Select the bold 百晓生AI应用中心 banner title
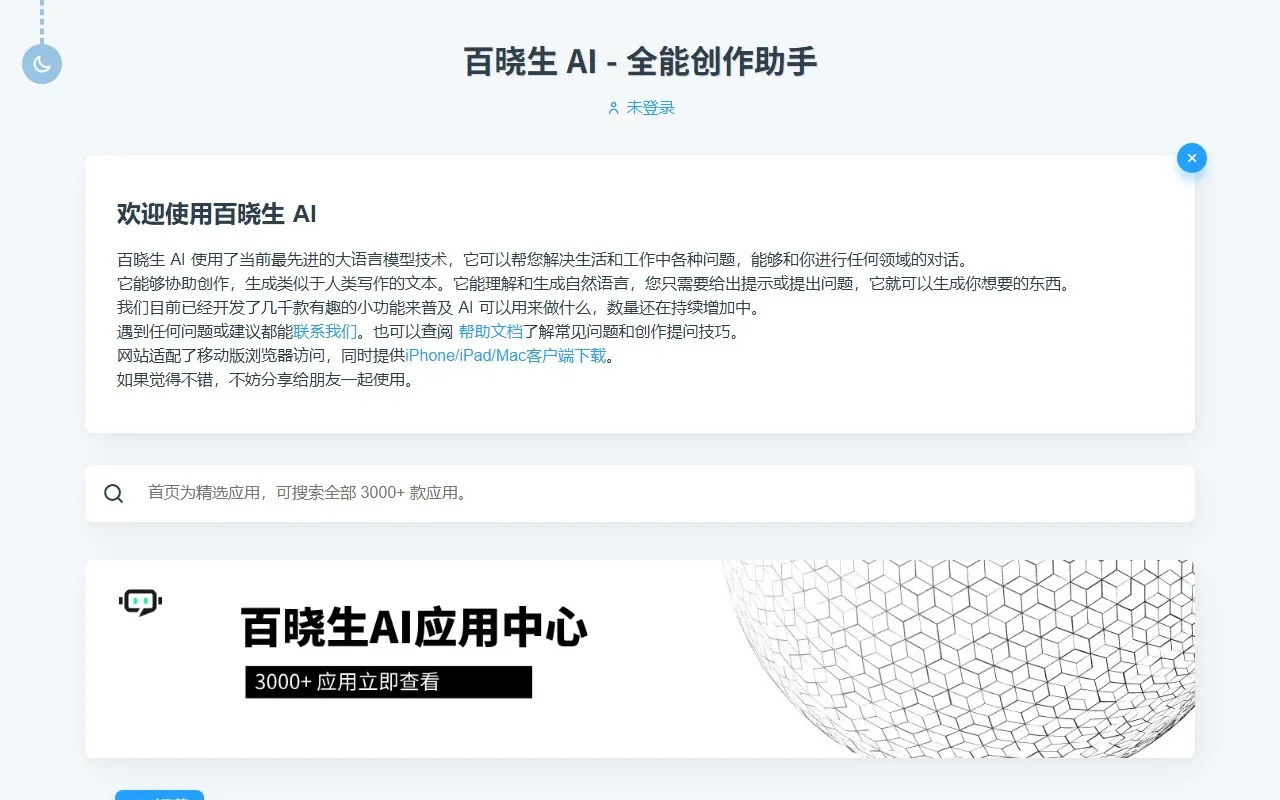 click(x=414, y=628)
